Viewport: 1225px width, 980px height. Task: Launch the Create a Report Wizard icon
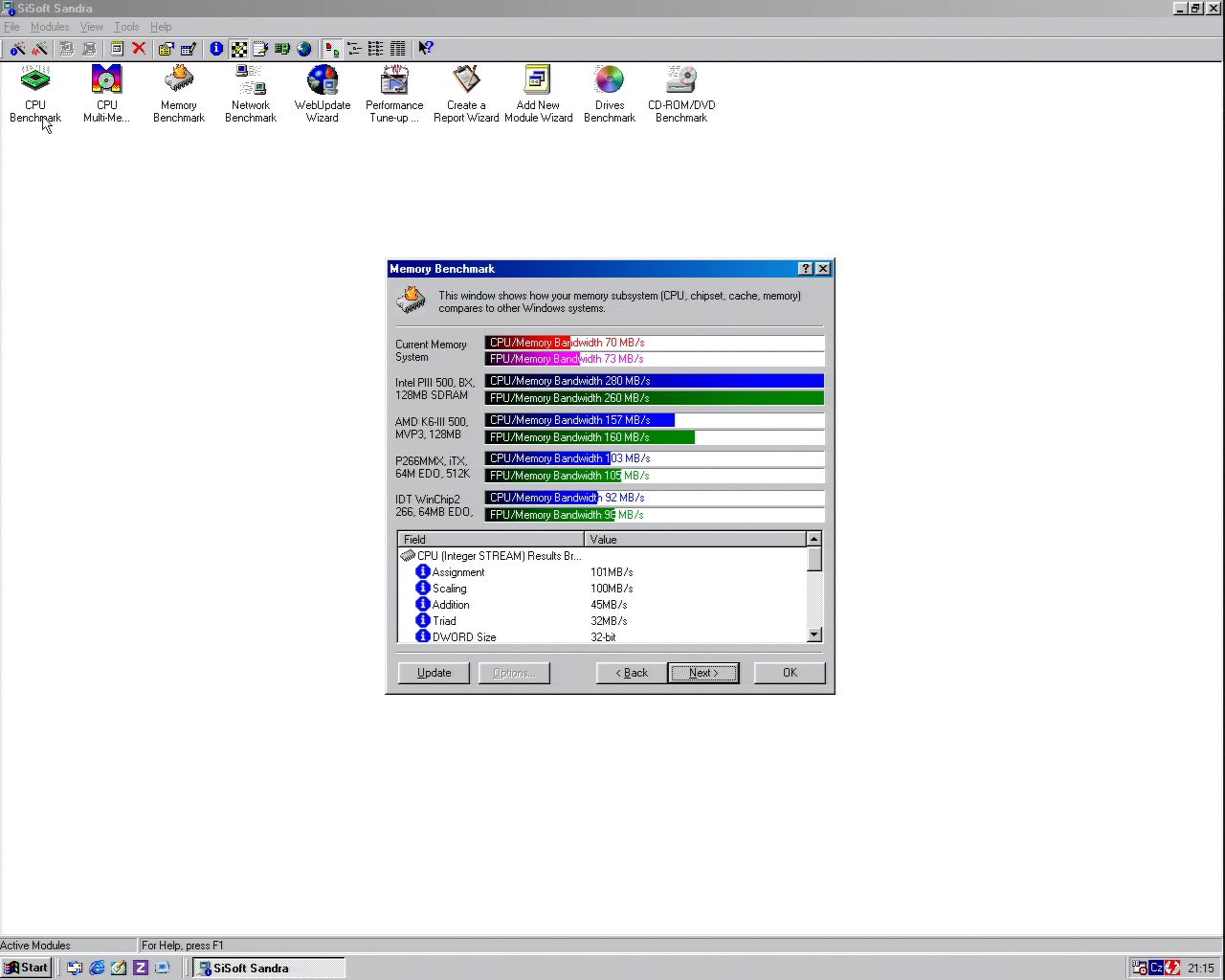pos(466,94)
